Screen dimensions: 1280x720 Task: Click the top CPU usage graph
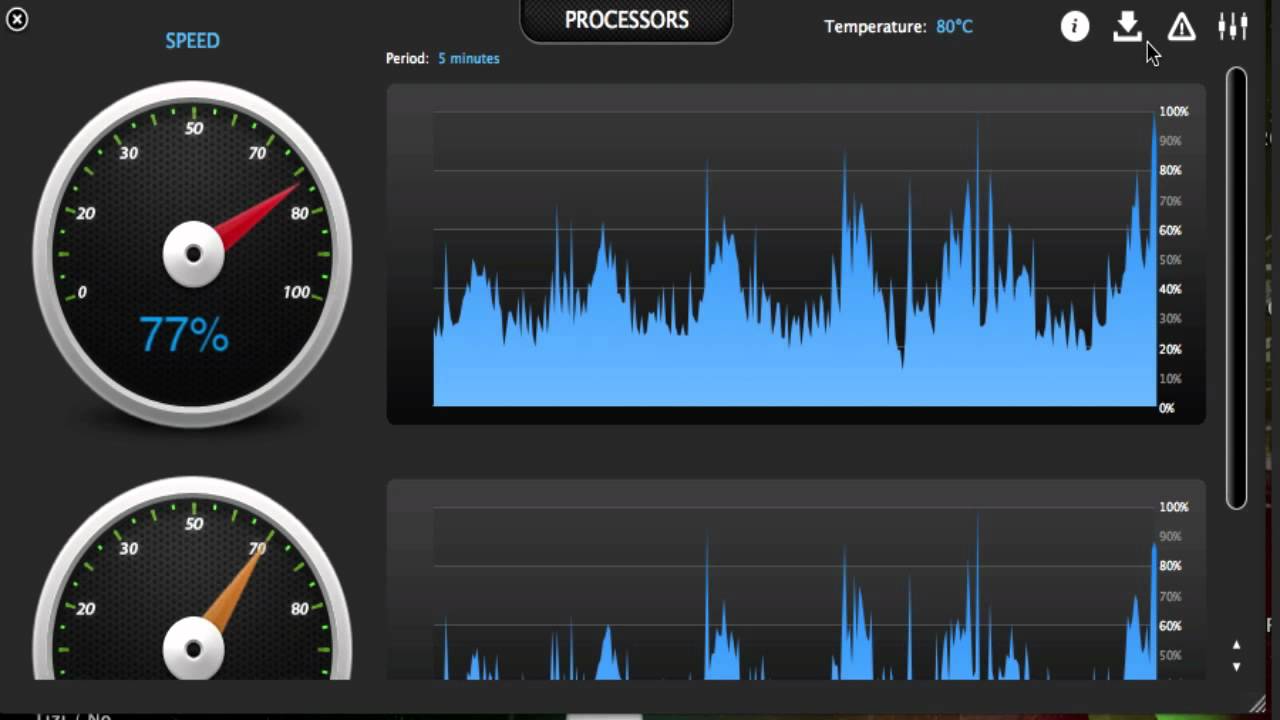click(796, 254)
